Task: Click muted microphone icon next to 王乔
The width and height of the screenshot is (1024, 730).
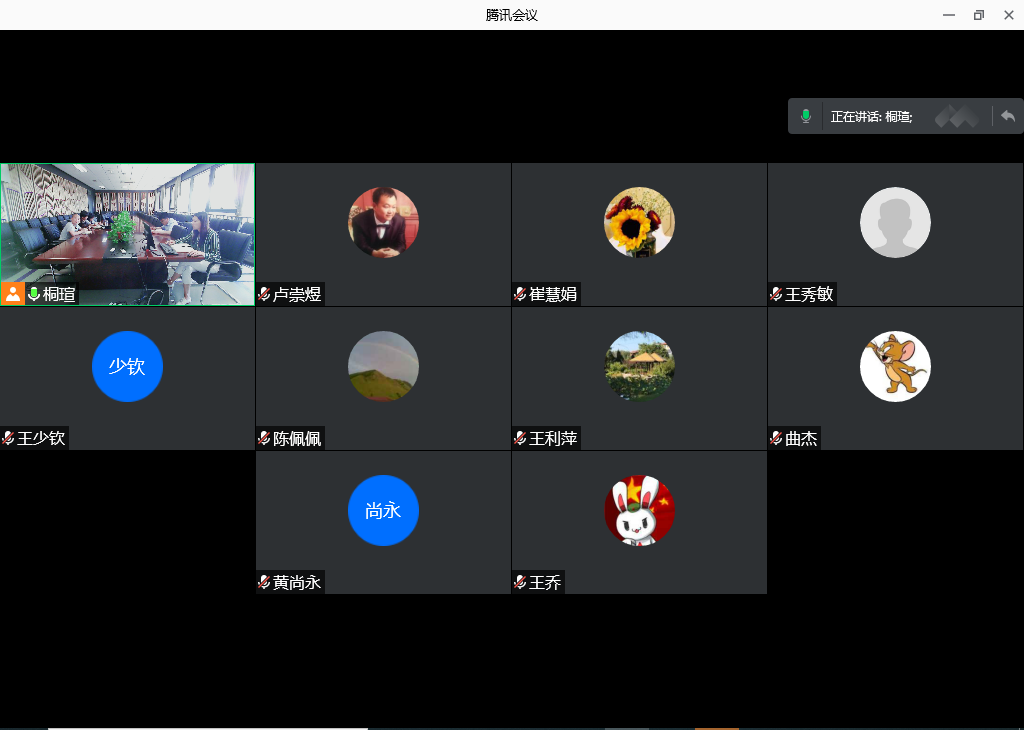Action: [520, 582]
